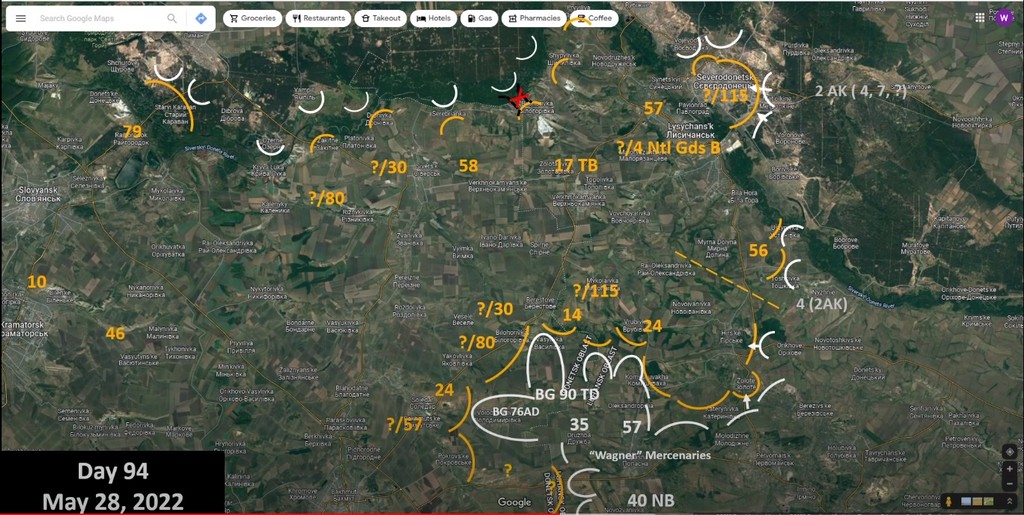Show my location on the map
Screen dimensions: 1024x515
[x=1010, y=452]
